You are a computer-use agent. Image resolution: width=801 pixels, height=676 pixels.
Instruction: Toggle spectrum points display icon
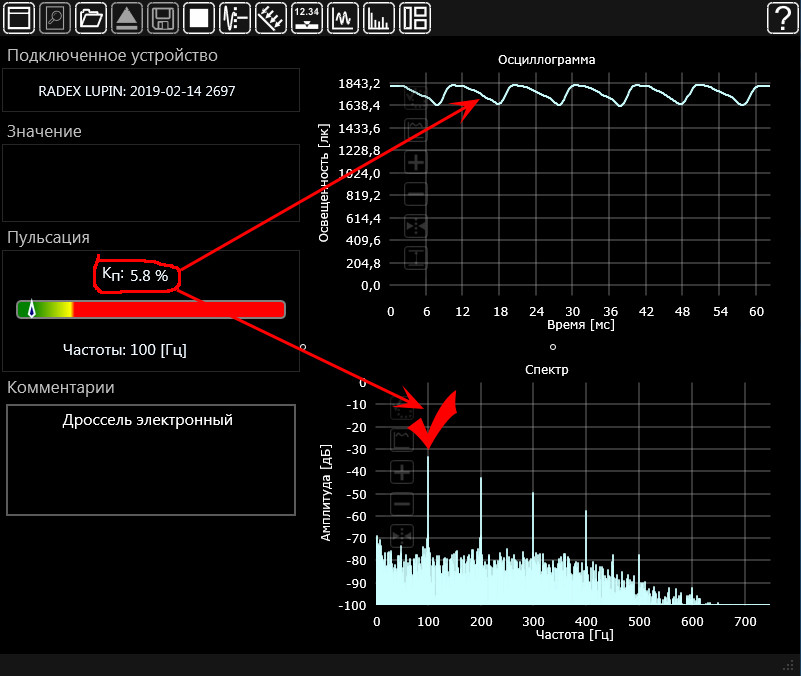(402, 410)
